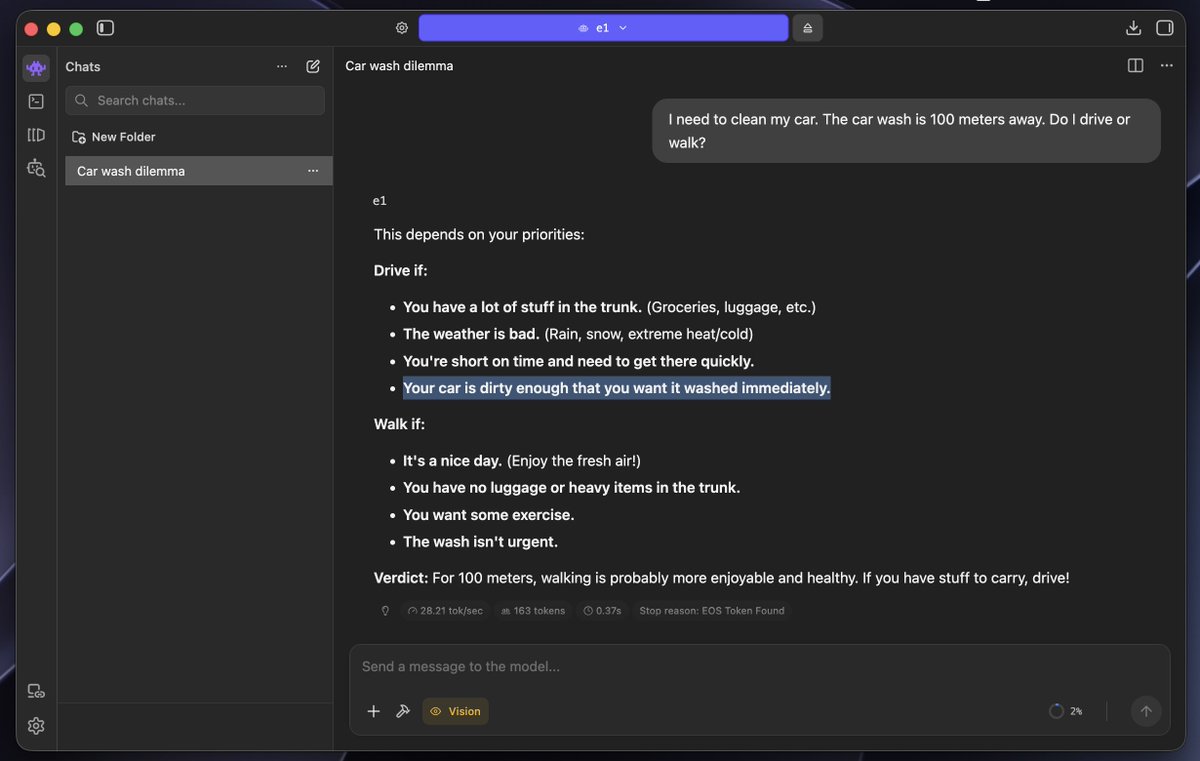This screenshot has height=761, width=1200.
Task: Select the Car wash dilemma chat
Action: coord(199,171)
